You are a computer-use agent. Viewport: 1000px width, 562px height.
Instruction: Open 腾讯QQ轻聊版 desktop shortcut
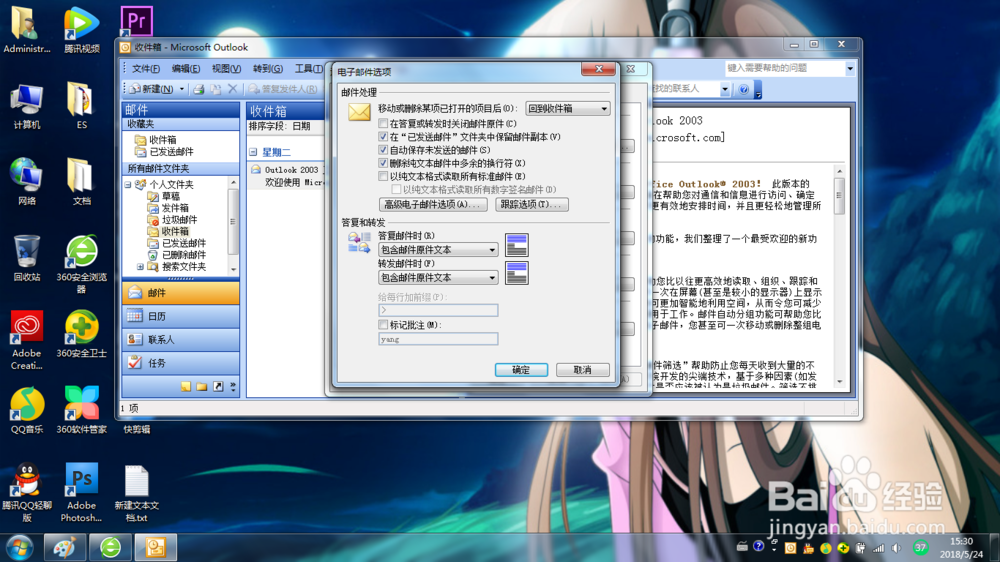[26, 492]
